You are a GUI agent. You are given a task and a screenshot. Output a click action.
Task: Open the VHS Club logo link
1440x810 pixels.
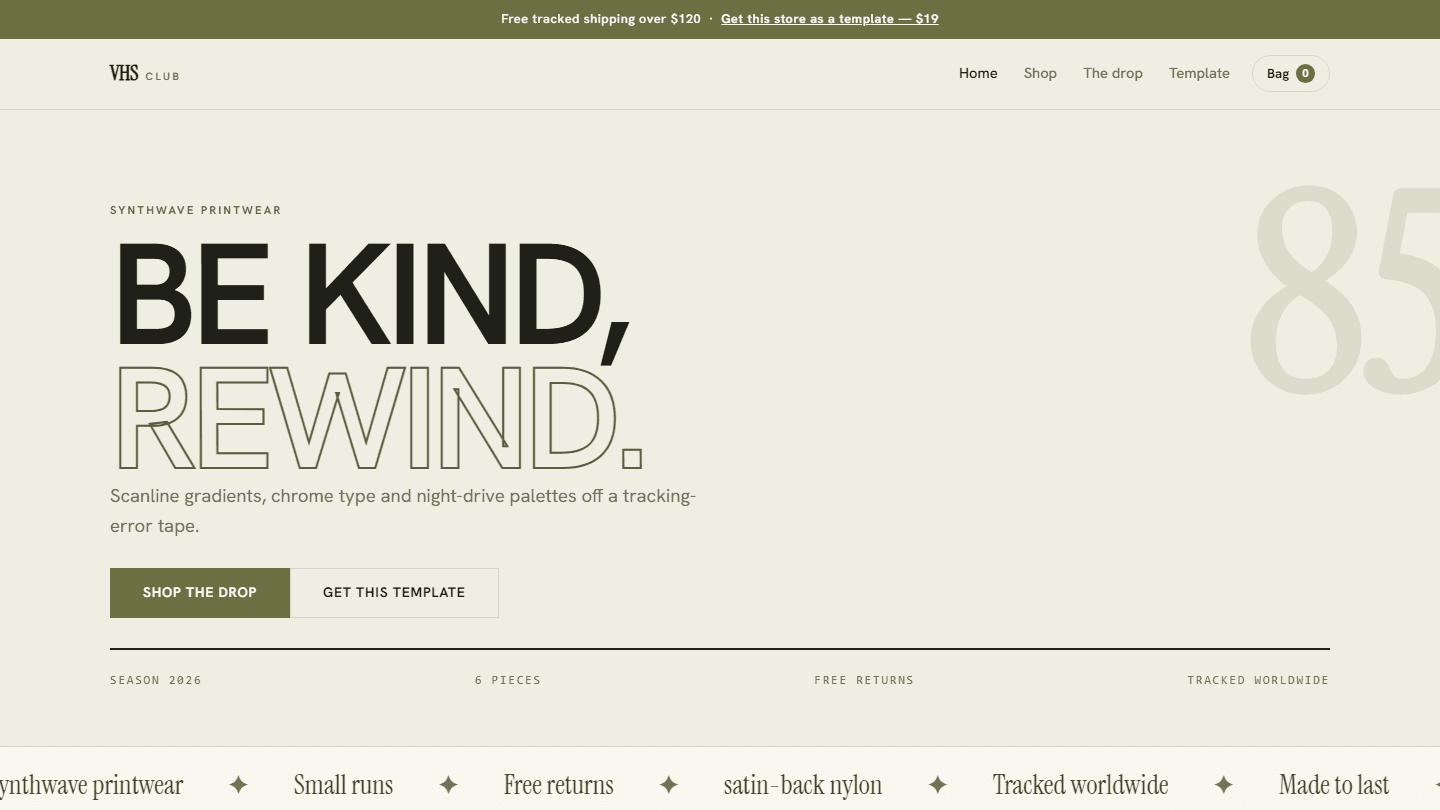tap(145, 73)
